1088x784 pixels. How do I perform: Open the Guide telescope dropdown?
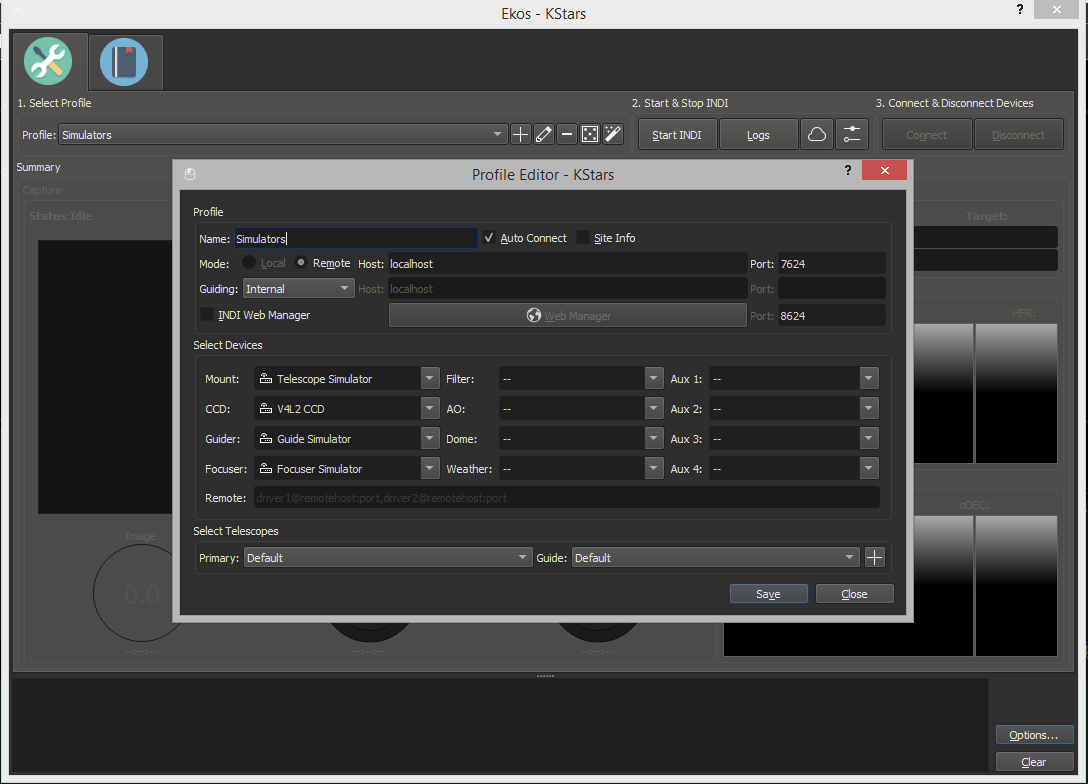point(715,557)
